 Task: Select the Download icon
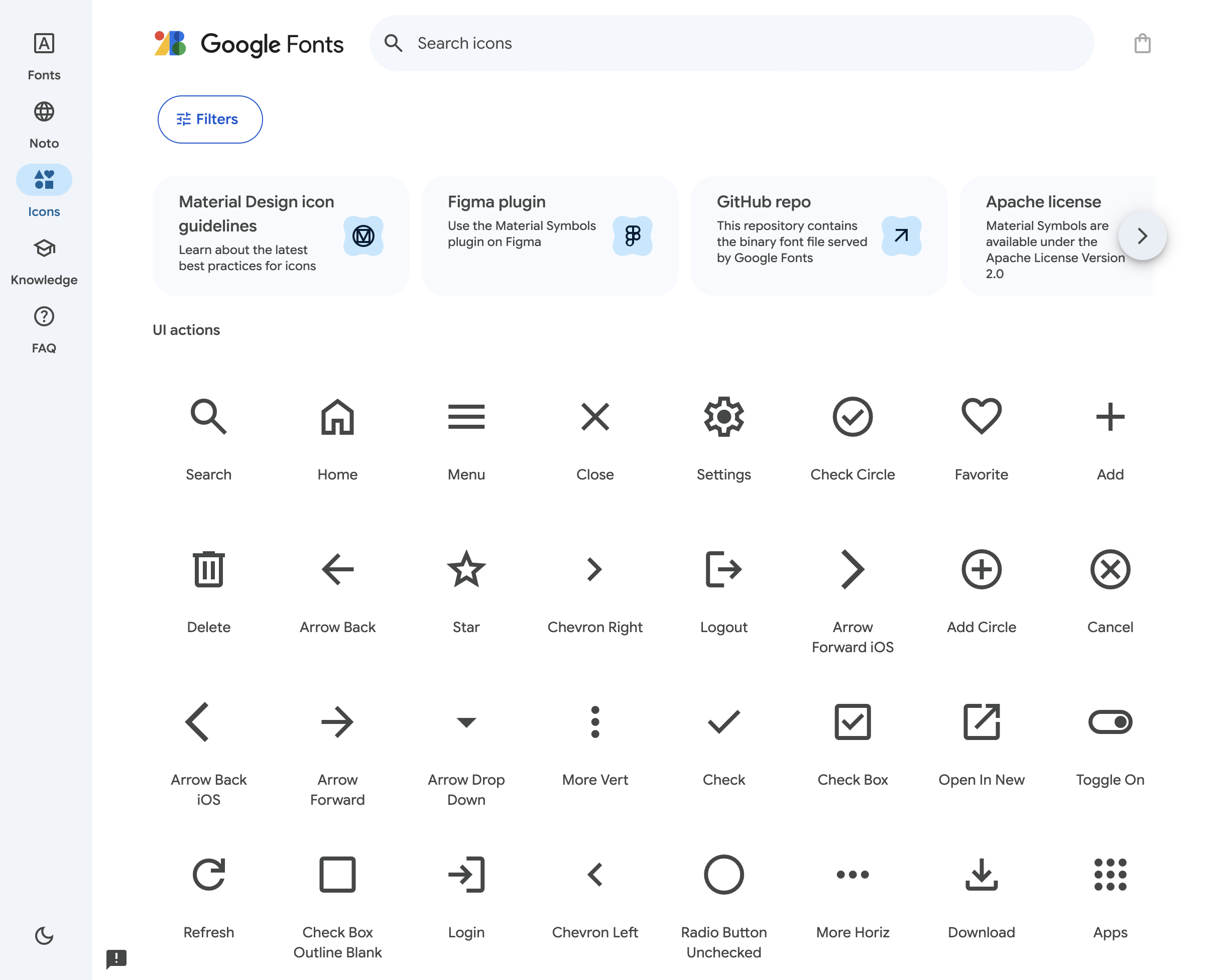(x=982, y=875)
